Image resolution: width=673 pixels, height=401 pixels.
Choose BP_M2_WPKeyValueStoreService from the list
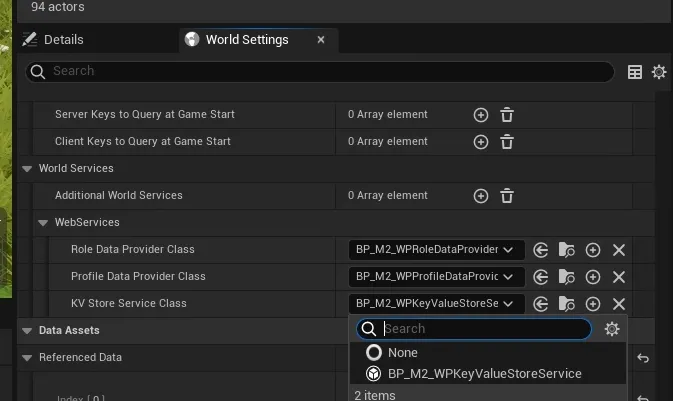[x=484, y=374]
